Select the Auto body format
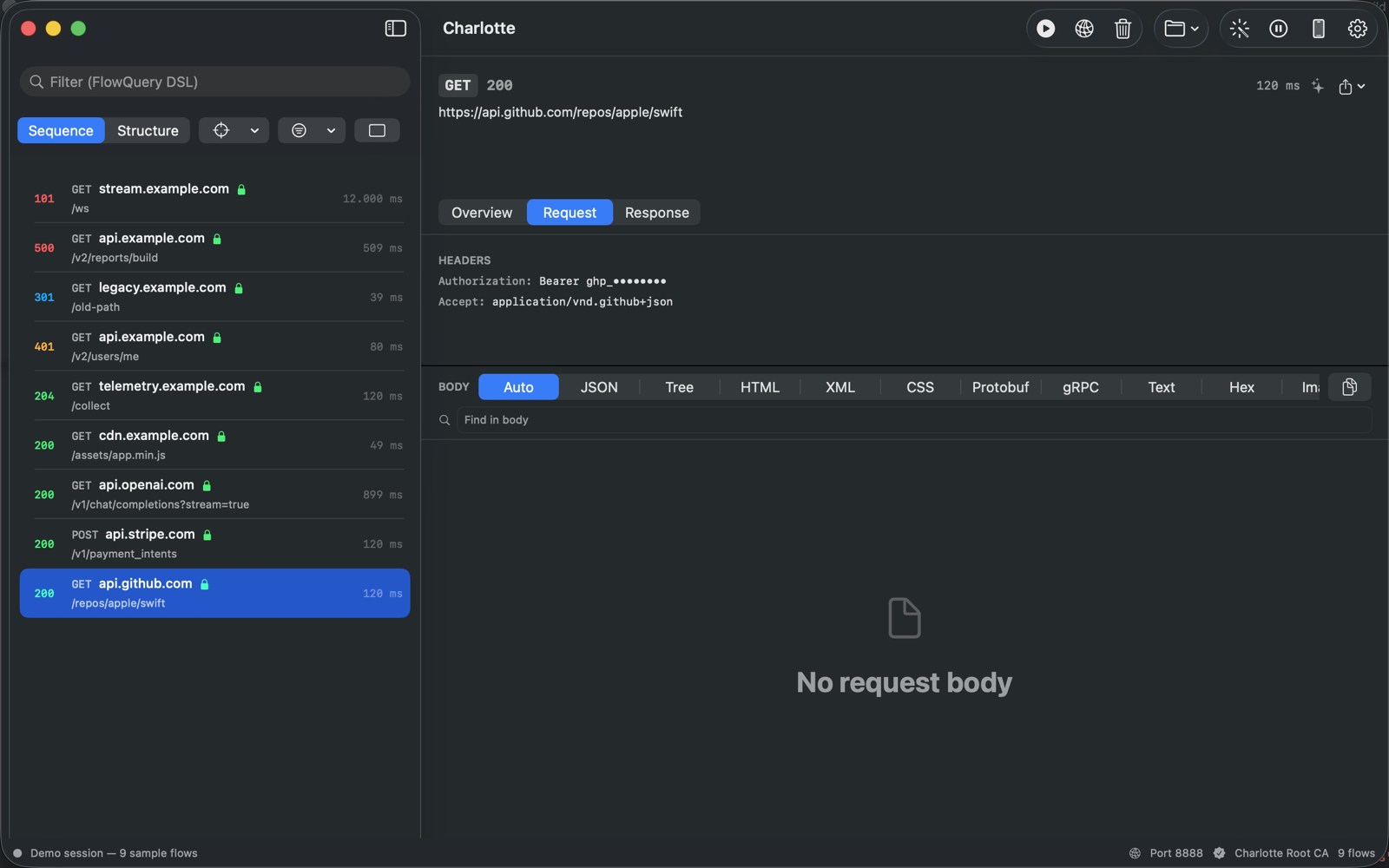 pos(518,387)
